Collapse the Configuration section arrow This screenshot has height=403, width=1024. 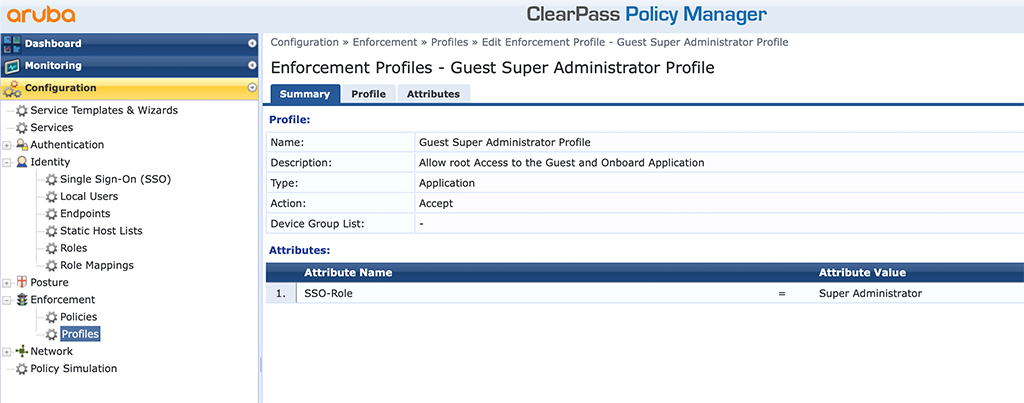252,88
